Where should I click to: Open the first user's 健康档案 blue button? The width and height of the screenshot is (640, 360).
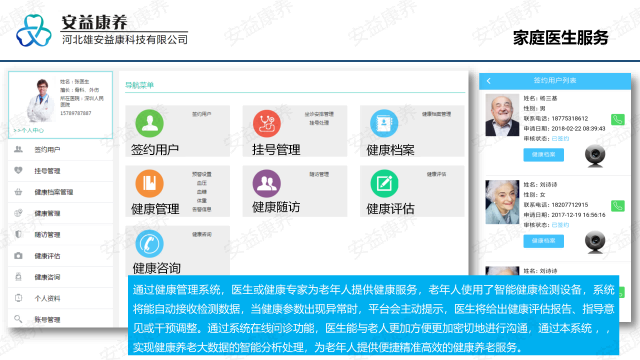point(544,155)
